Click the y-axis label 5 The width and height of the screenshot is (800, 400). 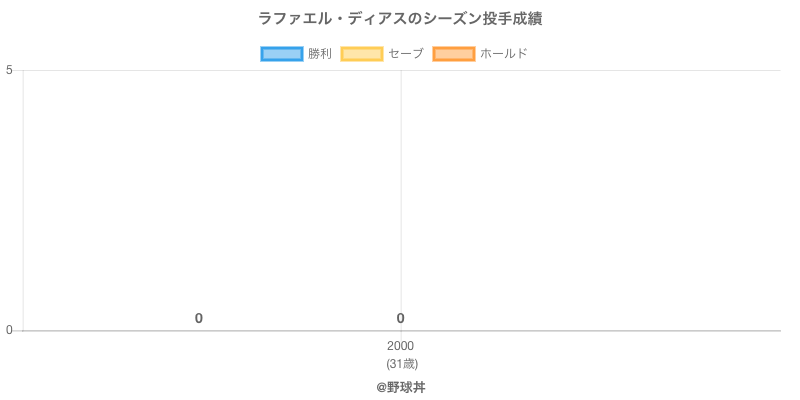click(9, 70)
